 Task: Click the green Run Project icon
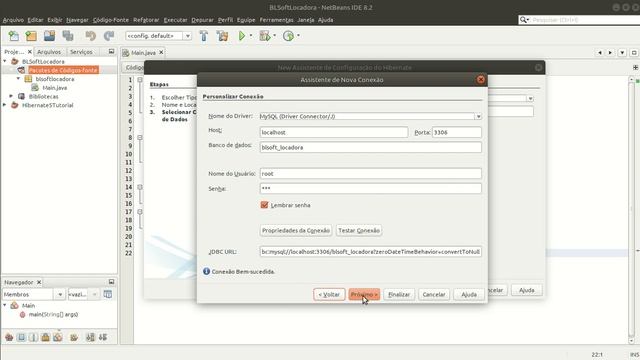coord(242,36)
